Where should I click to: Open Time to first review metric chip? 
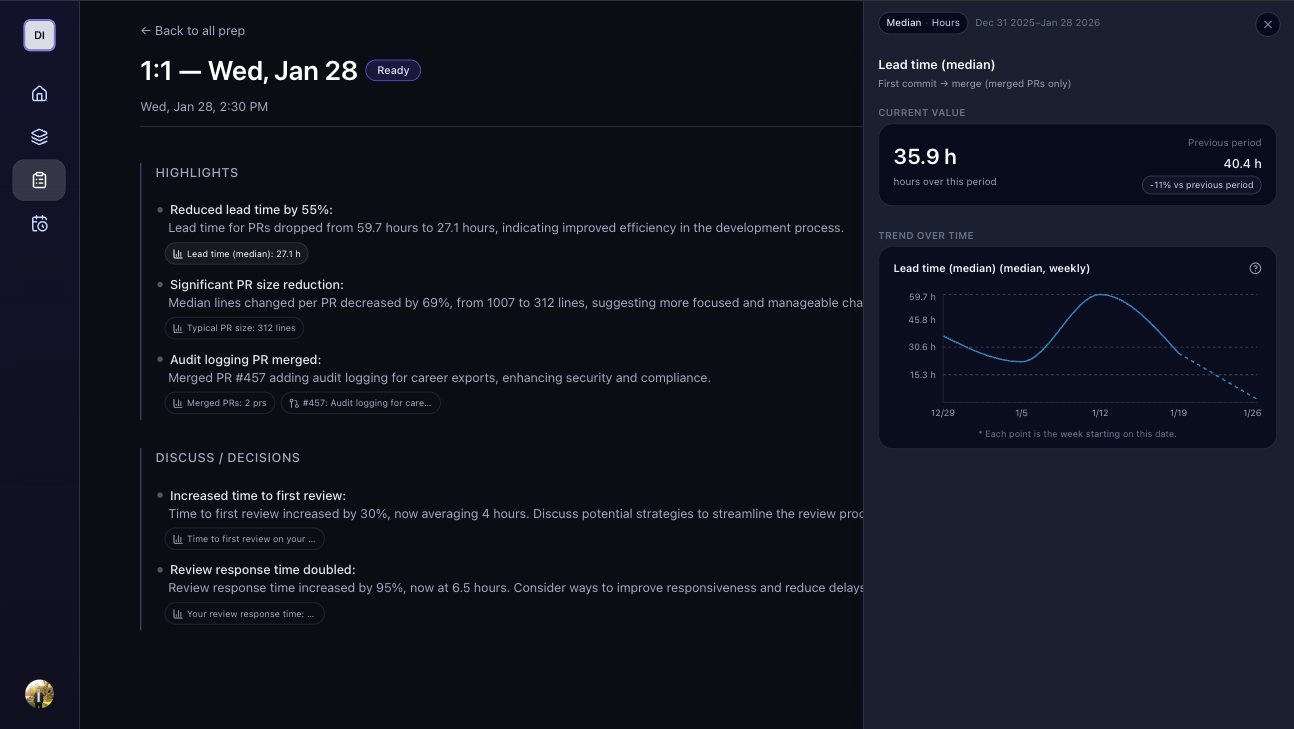click(x=244, y=539)
